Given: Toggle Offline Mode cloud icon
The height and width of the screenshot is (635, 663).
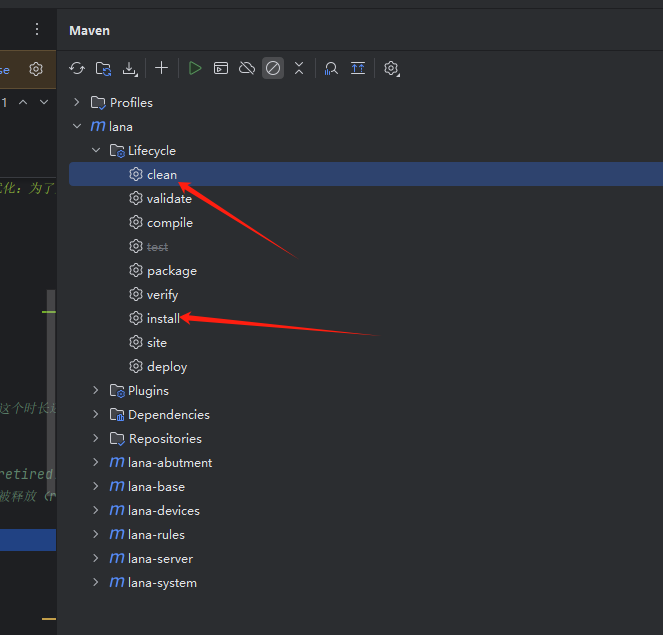Looking at the screenshot, I should coord(246,68).
